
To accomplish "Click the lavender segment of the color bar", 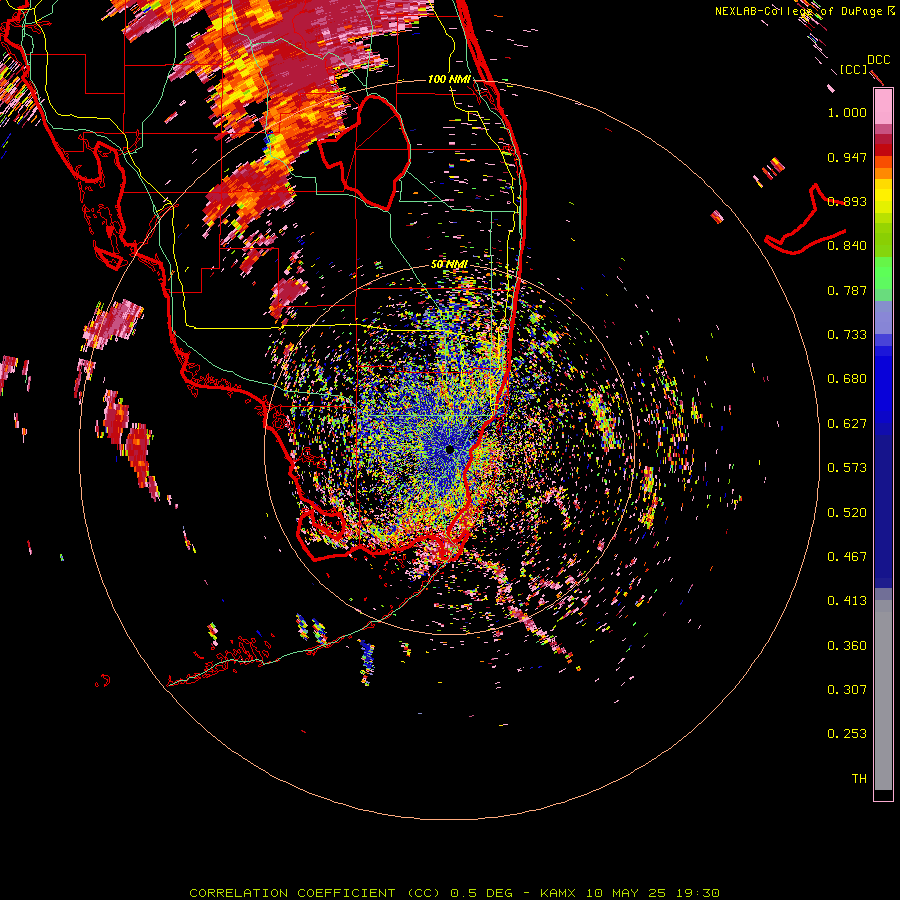I will 883,317.
